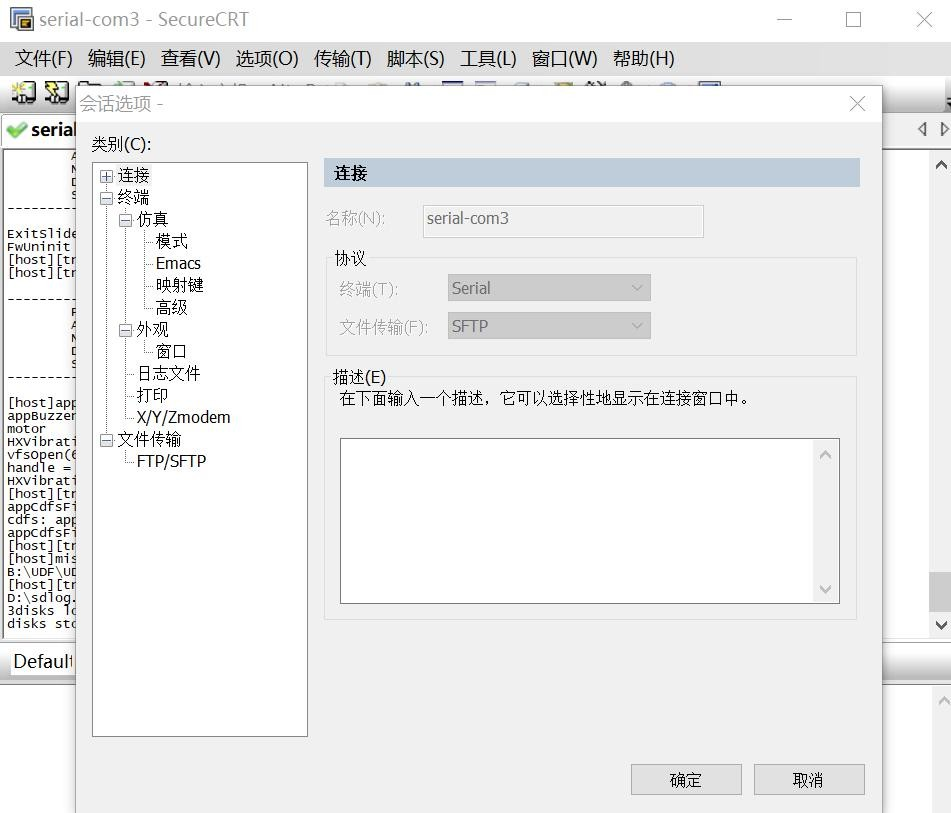Open the 脚本(S) menu

[x=415, y=58]
